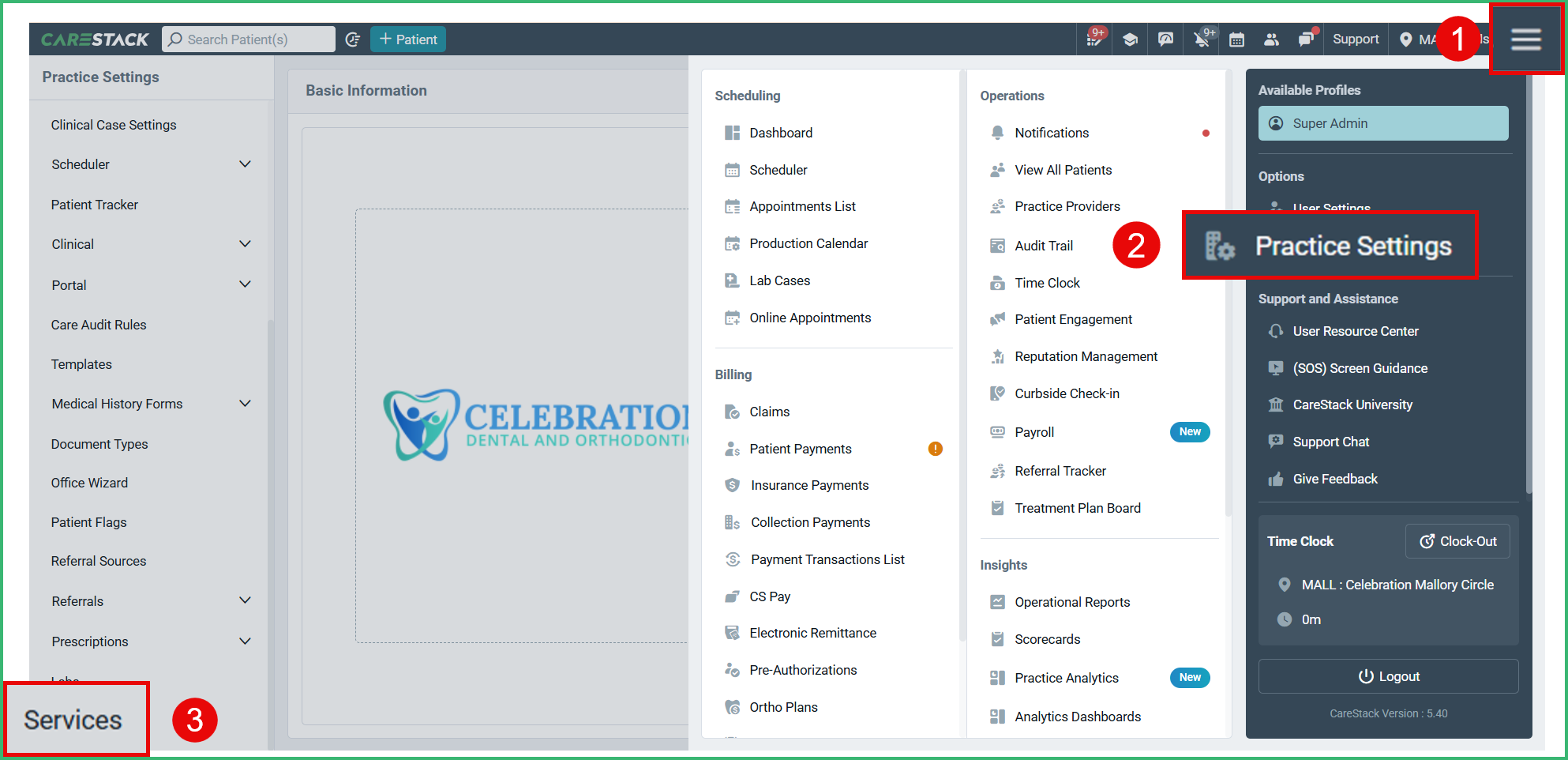
Task: Click the Clock-Out icon in Time Clock panel
Action: pyautogui.click(x=1427, y=540)
